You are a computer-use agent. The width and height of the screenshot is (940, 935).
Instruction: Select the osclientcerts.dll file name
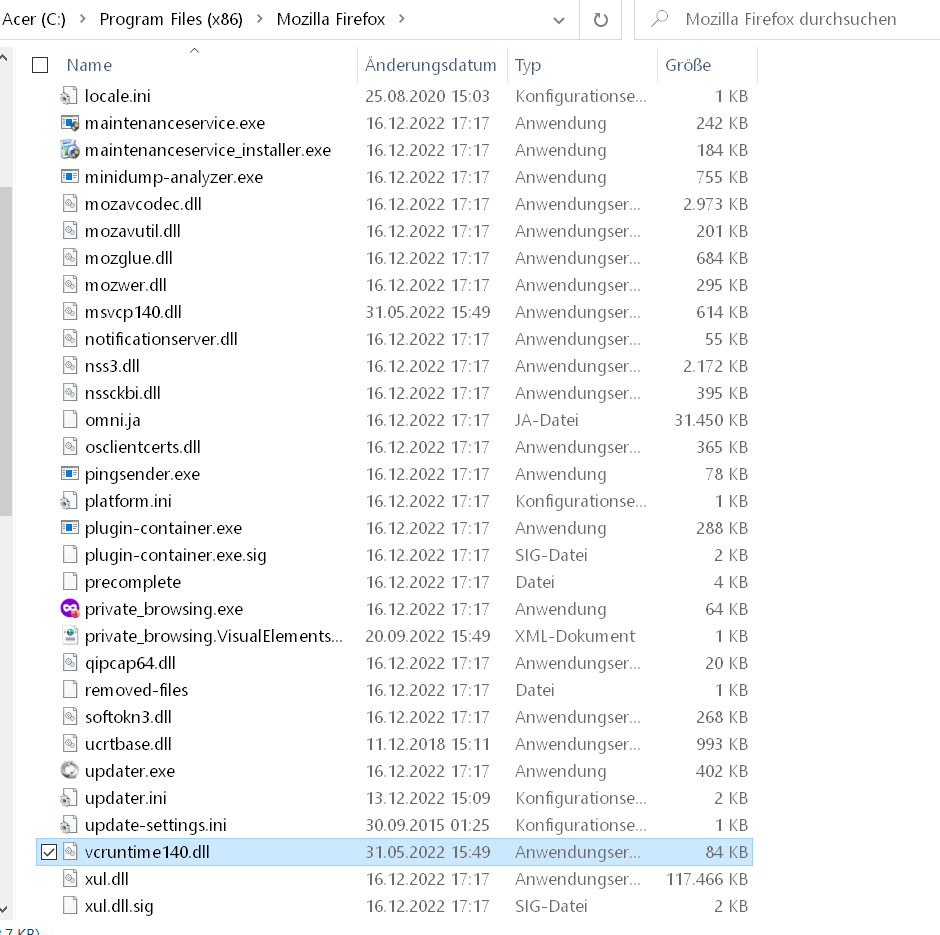(143, 447)
